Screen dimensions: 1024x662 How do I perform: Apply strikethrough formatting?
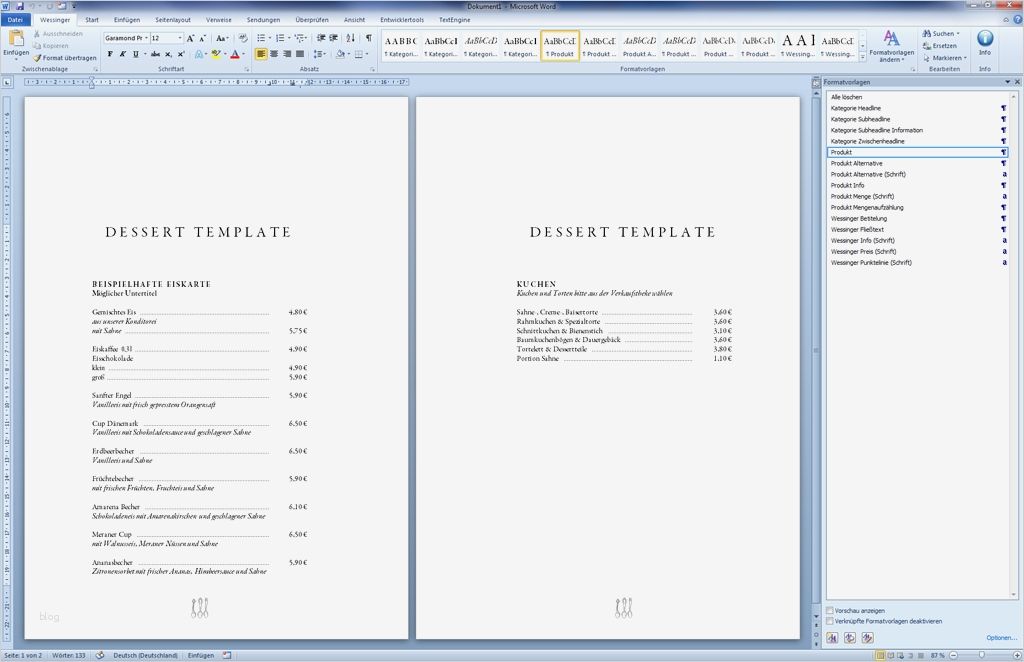(156, 53)
